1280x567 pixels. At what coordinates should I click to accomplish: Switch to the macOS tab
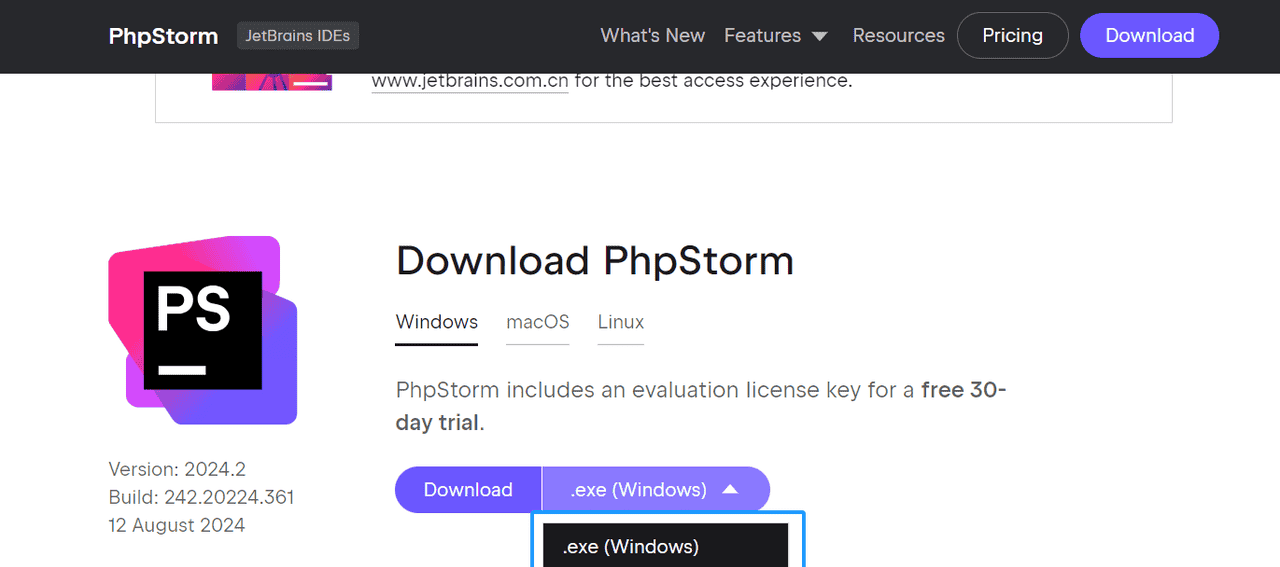tap(538, 322)
